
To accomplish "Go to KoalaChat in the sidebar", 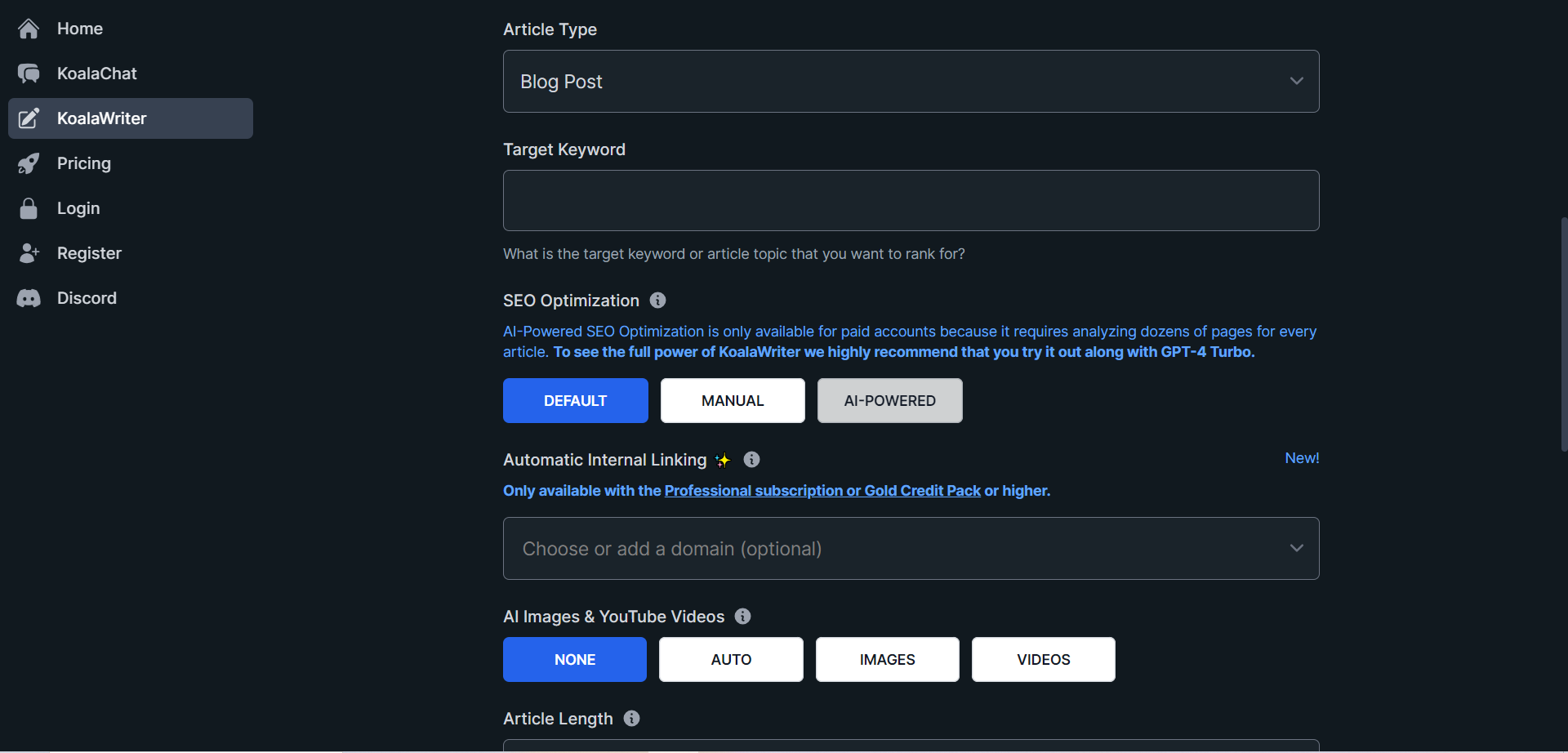I will 131,74.
